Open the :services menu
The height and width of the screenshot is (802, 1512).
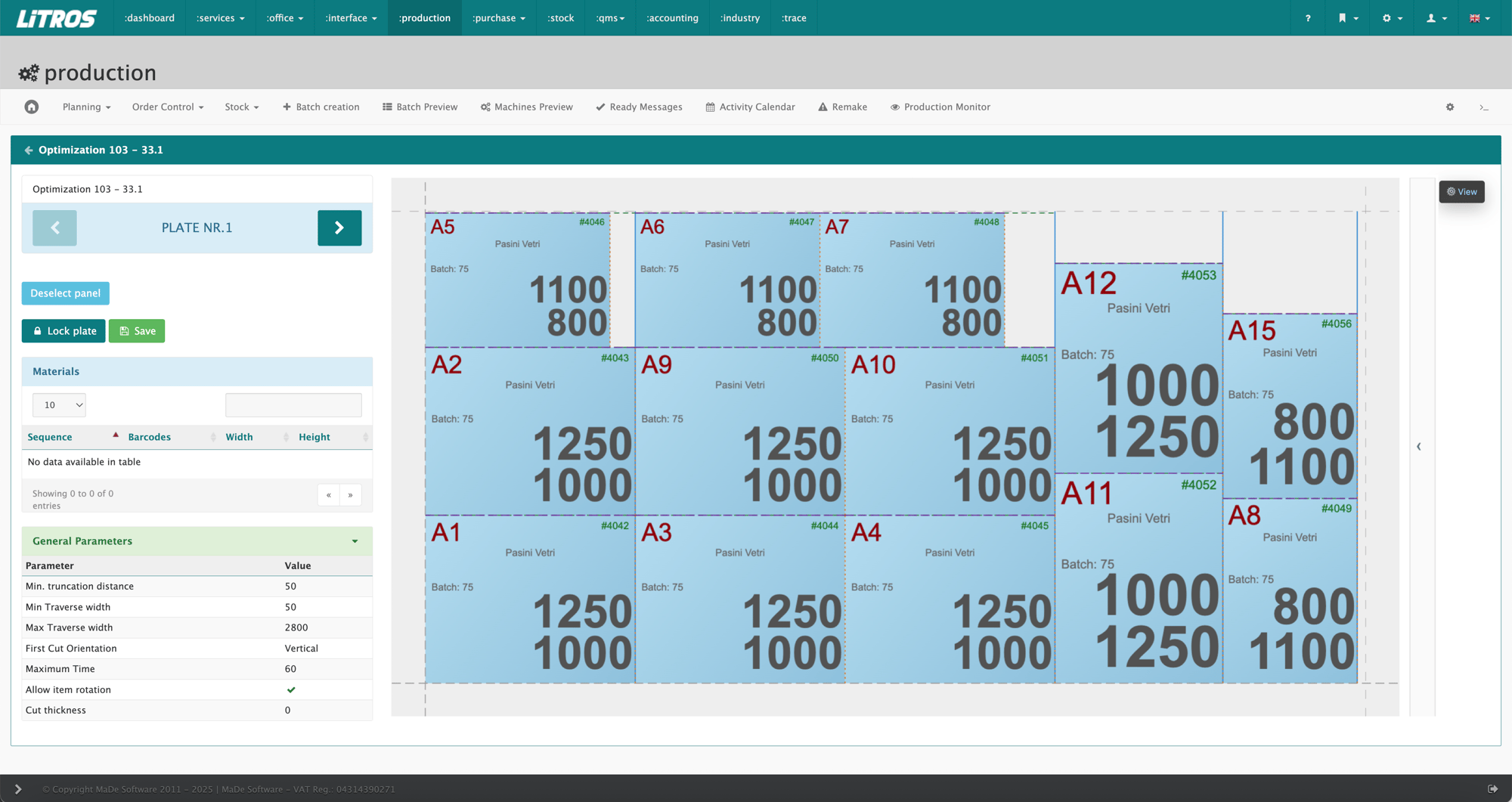pos(220,18)
